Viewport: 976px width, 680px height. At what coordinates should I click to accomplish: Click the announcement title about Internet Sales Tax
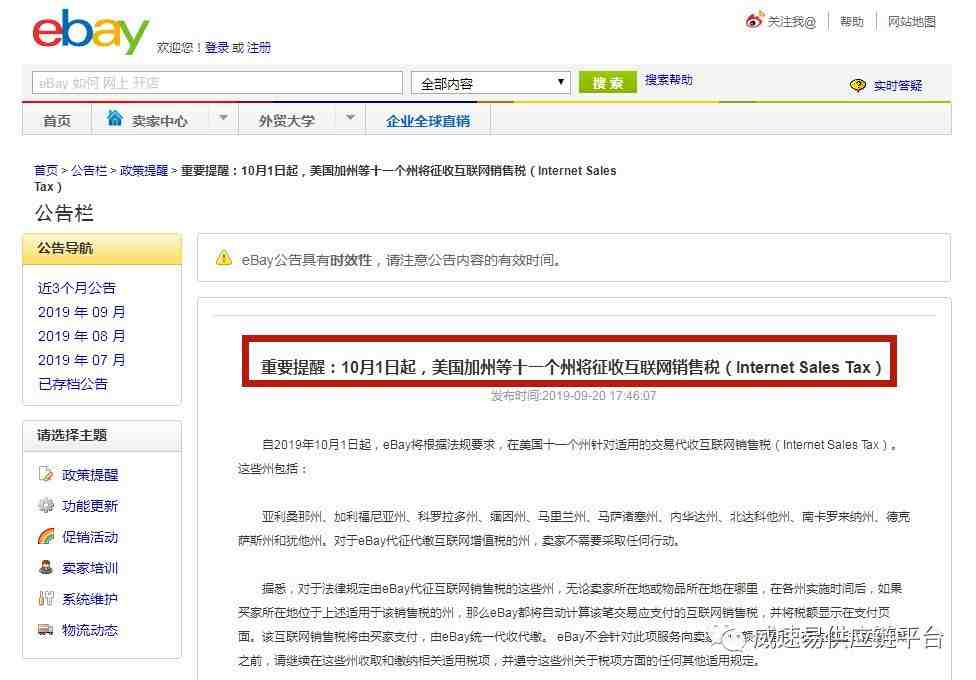point(571,367)
